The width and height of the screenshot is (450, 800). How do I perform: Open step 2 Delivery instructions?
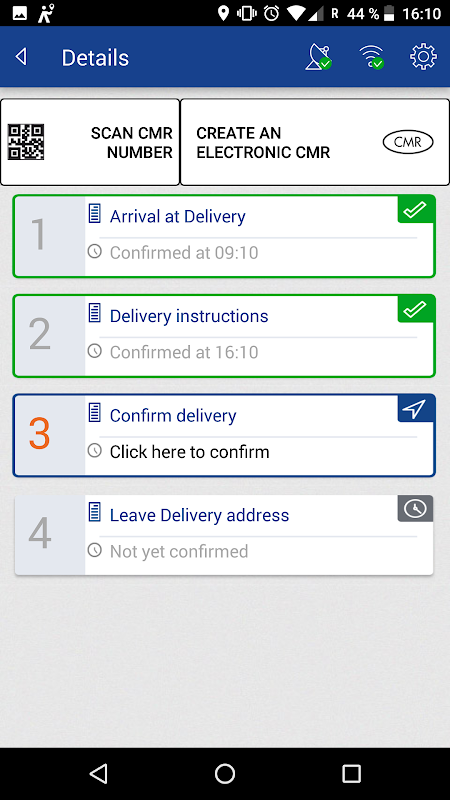tap(224, 336)
